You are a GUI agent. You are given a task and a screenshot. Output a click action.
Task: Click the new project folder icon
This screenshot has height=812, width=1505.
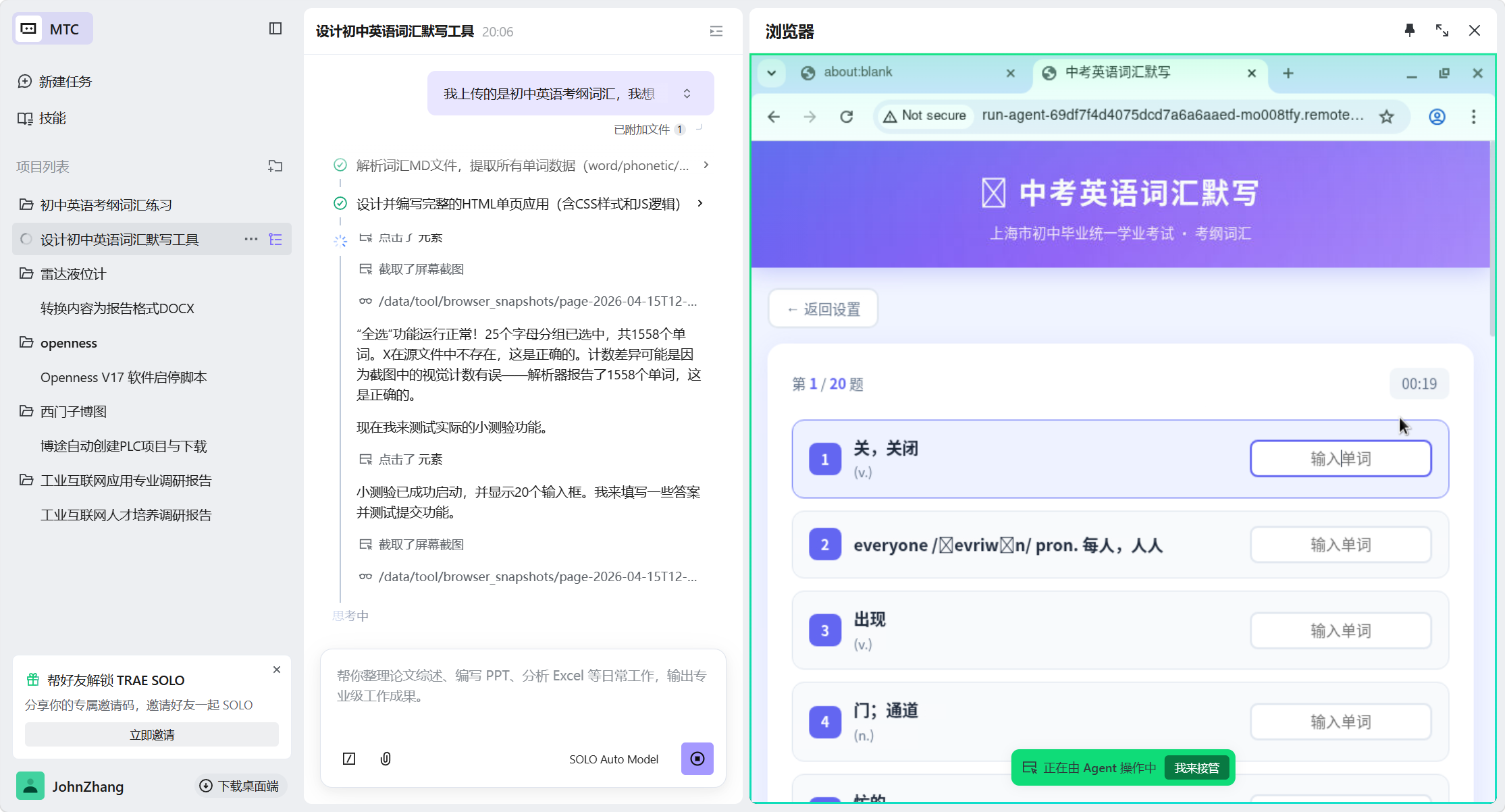[275, 166]
